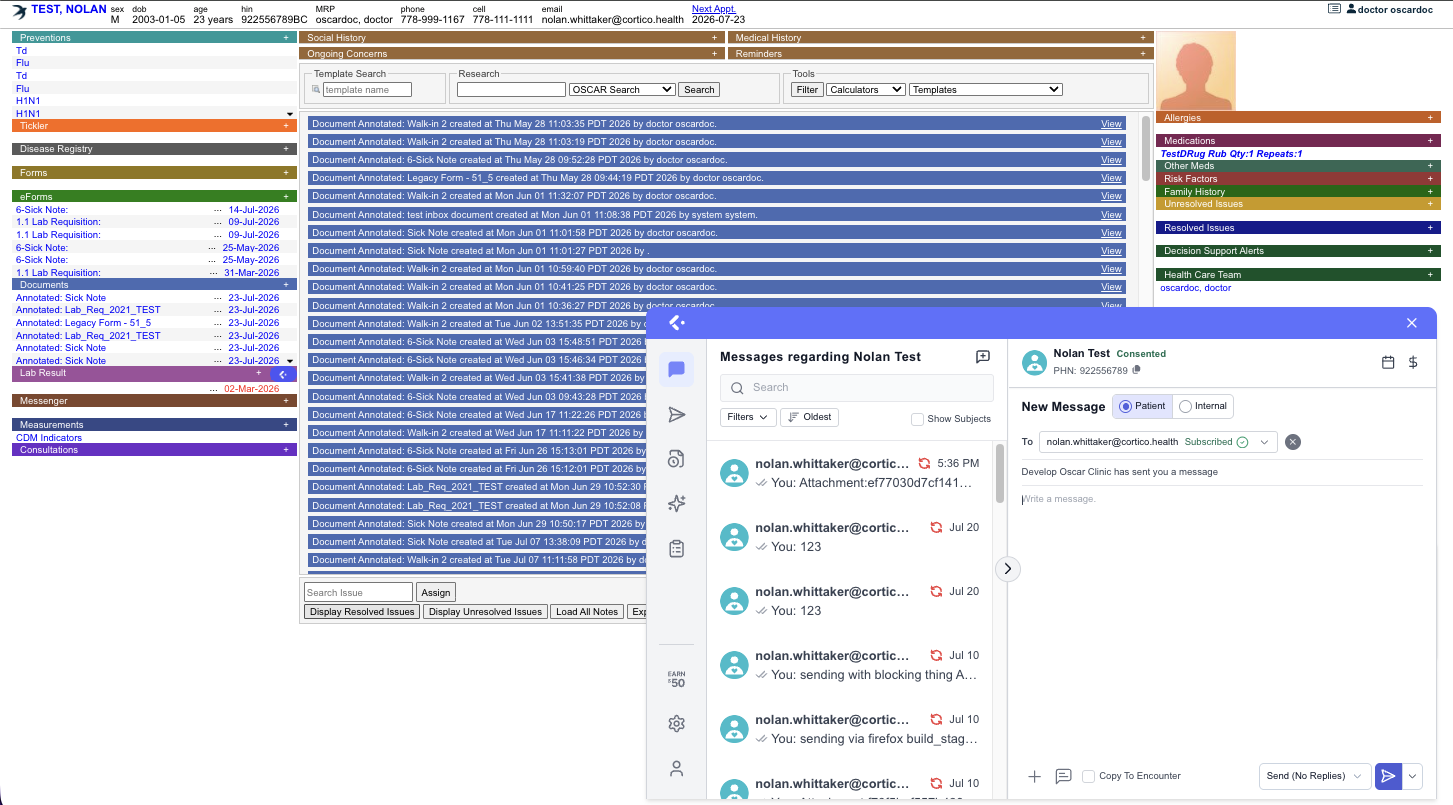Open the Templates dropdown
Viewport: 1453px width, 805px height.
(985, 90)
